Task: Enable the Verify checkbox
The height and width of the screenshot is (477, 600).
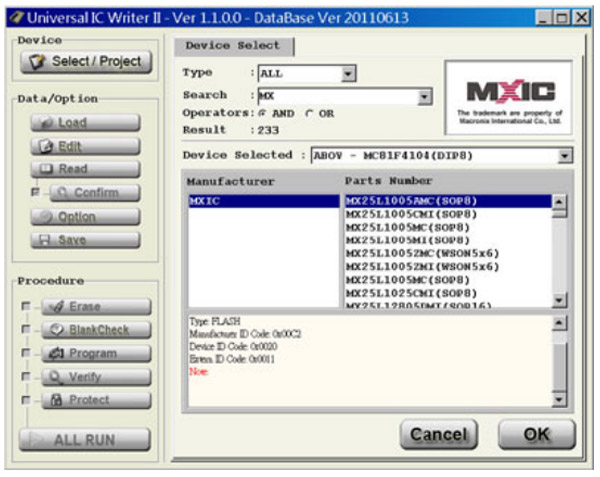Action: coord(26,376)
